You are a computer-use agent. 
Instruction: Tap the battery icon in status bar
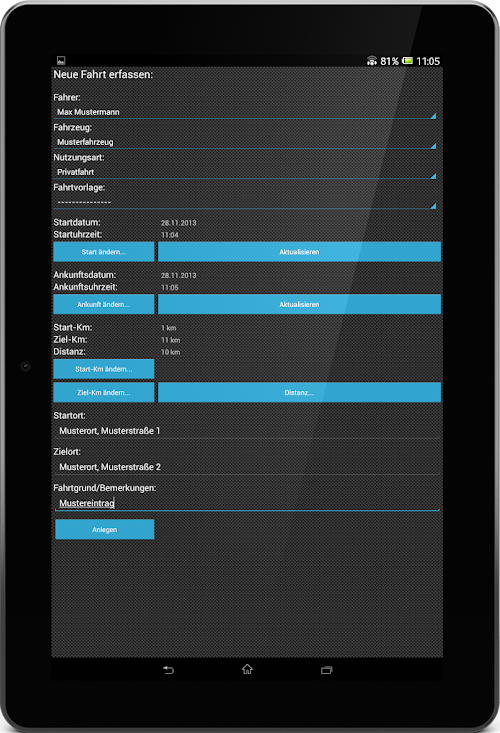[x=407, y=61]
